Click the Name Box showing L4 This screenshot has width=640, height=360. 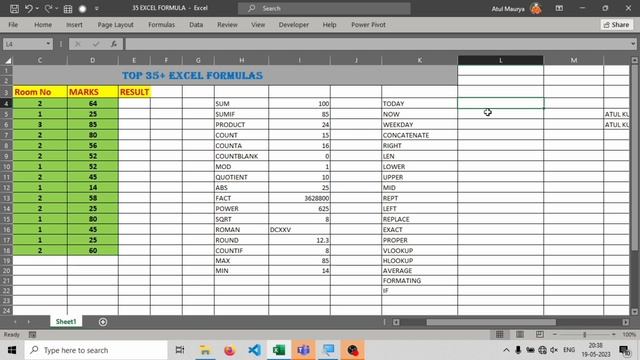24,44
